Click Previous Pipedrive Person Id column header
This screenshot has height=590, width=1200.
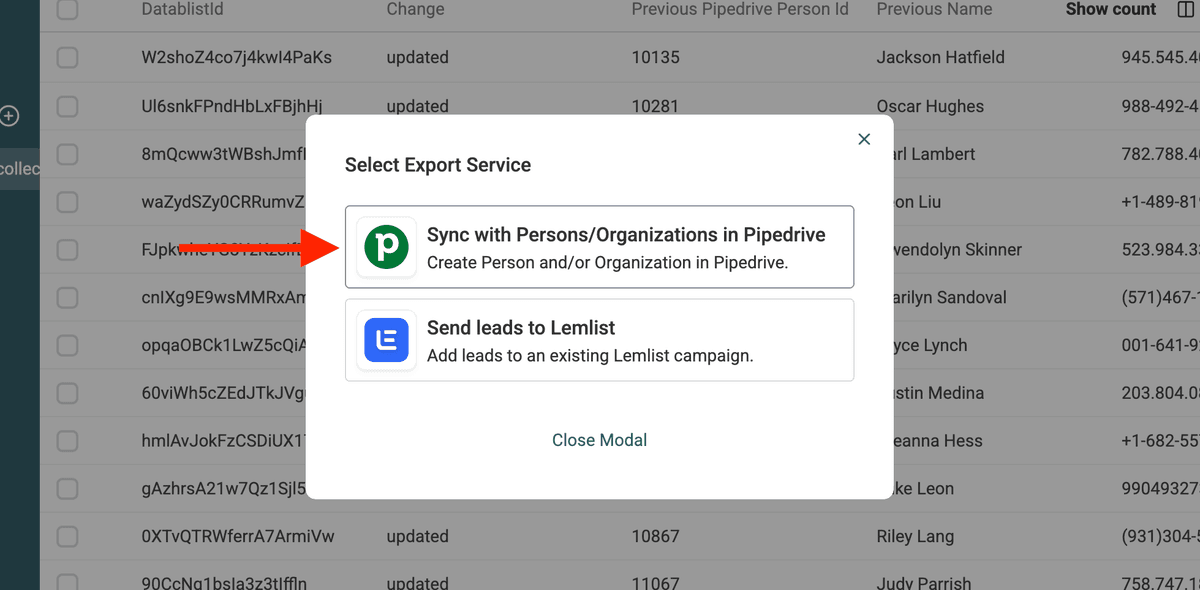(740, 9)
